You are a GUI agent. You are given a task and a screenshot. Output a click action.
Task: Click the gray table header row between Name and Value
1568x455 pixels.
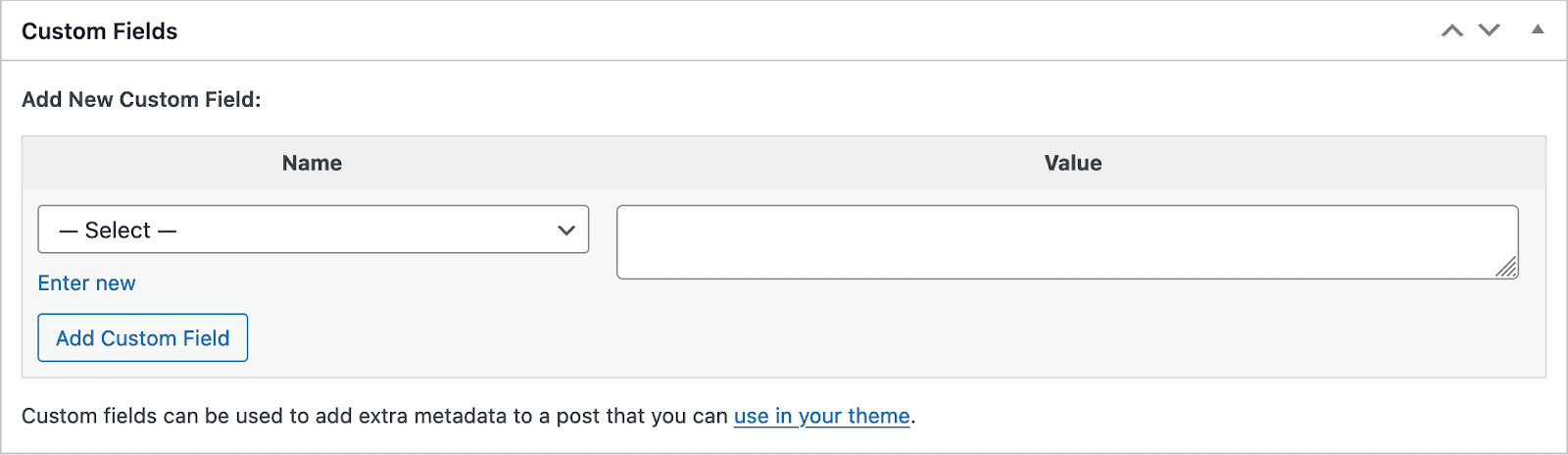pos(686,163)
